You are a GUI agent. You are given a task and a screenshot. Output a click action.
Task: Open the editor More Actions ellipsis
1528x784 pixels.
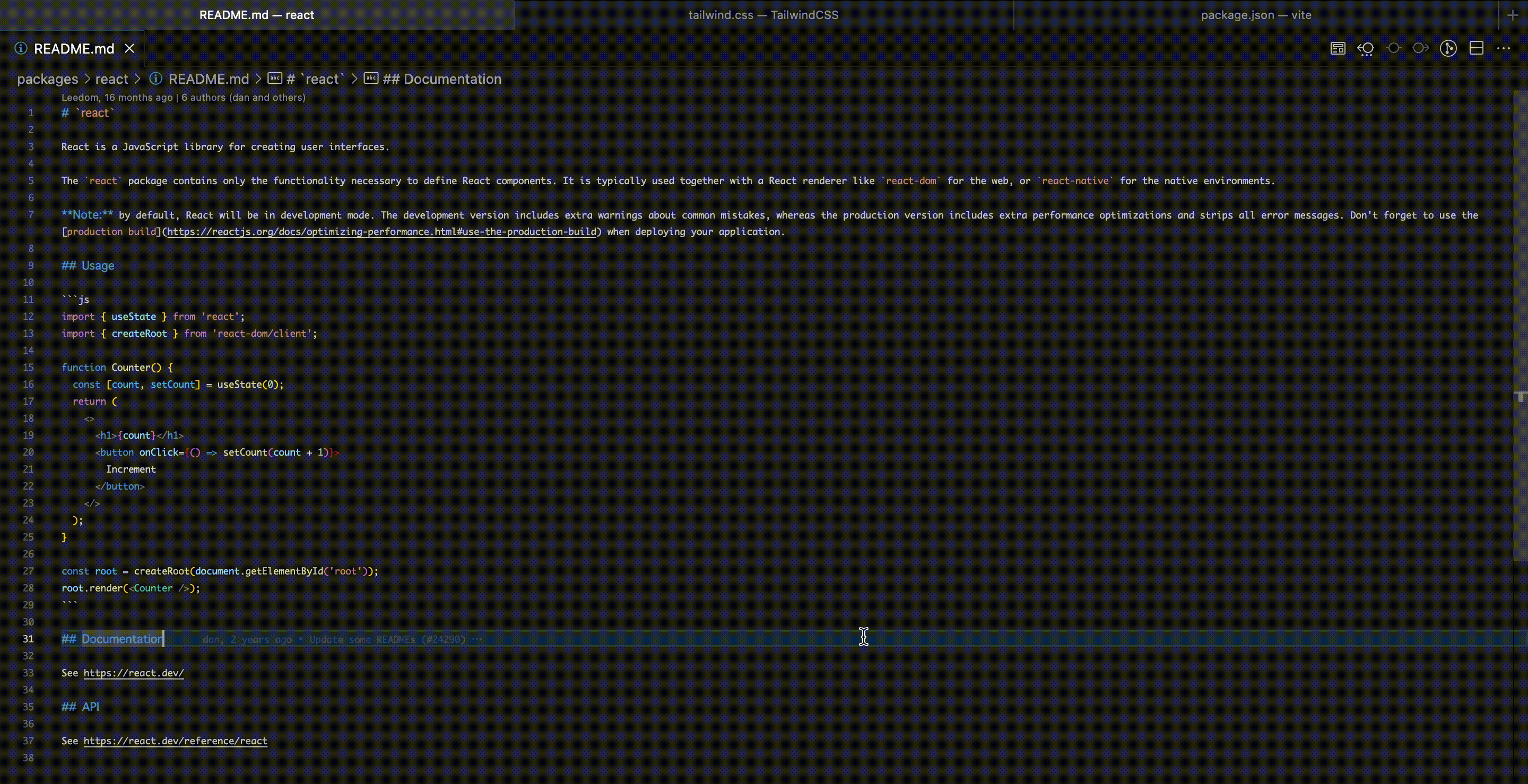(1503, 49)
